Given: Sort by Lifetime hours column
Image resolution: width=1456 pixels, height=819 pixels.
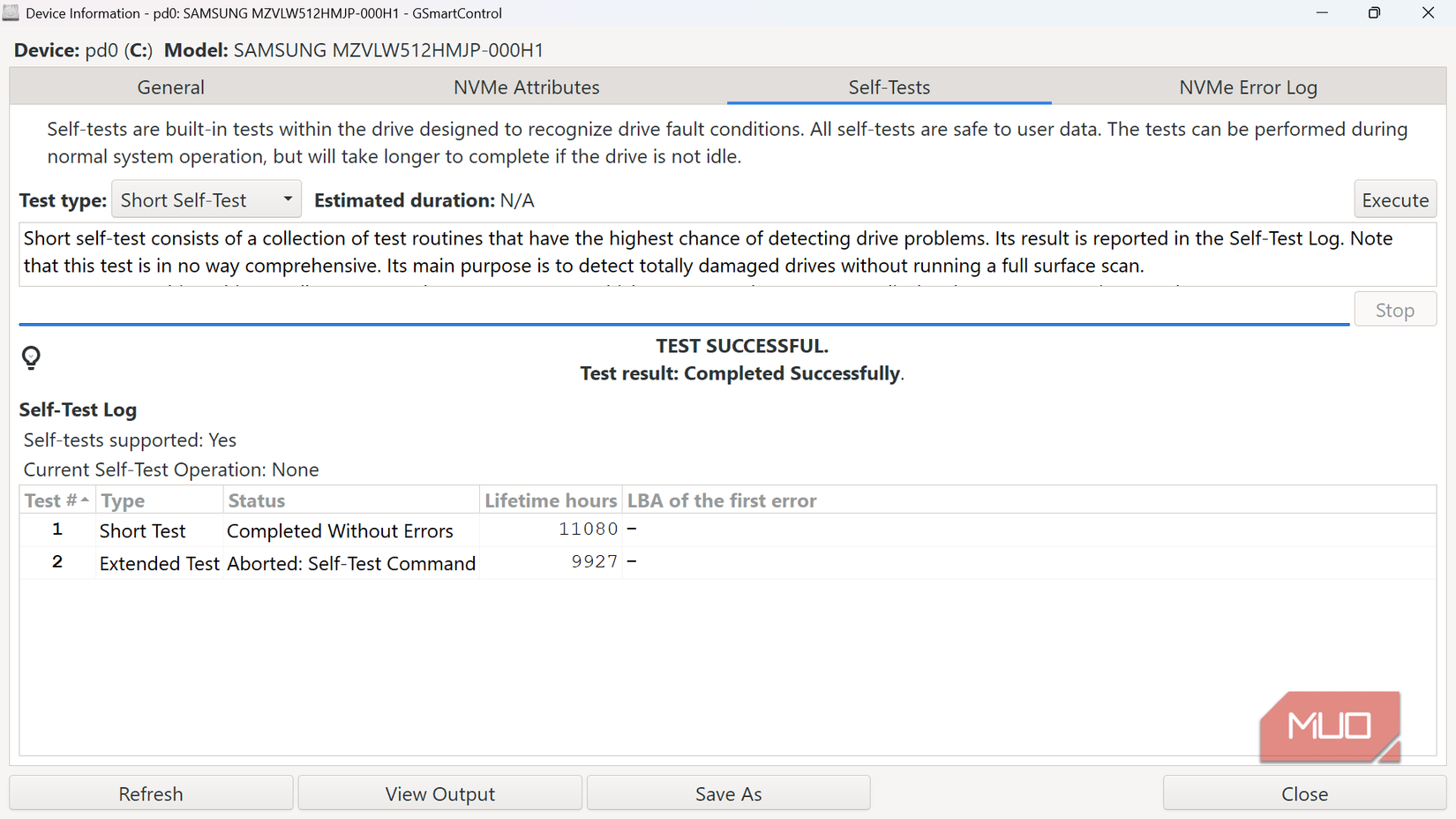Looking at the screenshot, I should [x=551, y=500].
